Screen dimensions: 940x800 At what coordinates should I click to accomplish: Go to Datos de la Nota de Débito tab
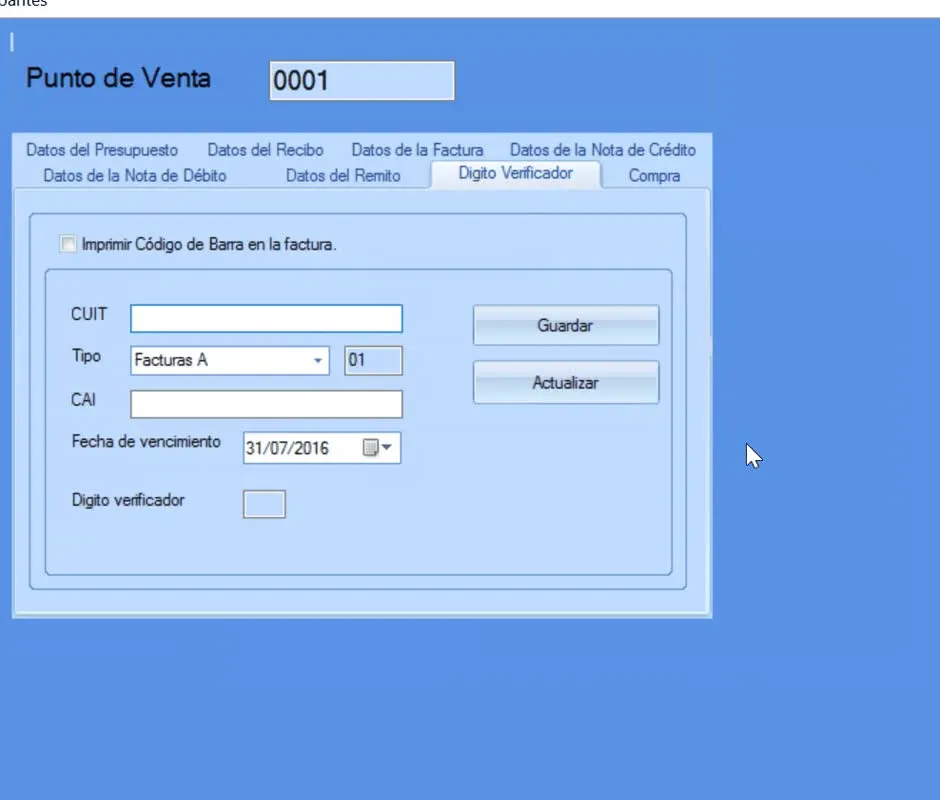(135, 176)
